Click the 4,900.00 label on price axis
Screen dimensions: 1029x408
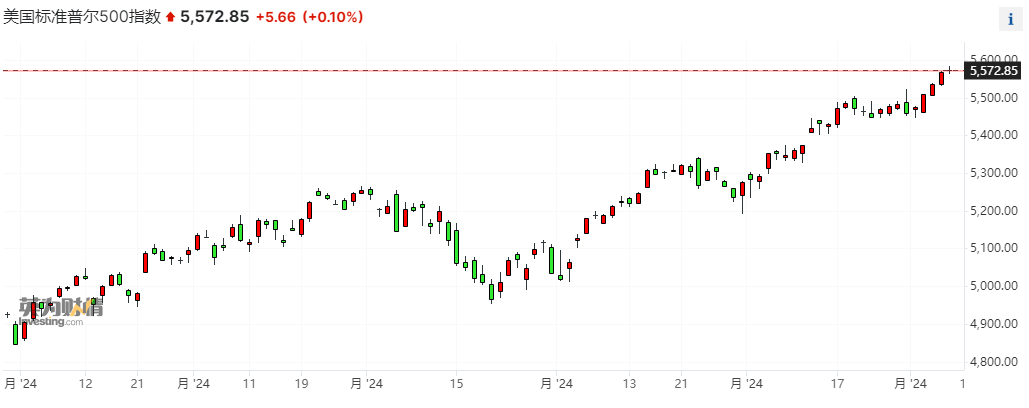pos(994,325)
